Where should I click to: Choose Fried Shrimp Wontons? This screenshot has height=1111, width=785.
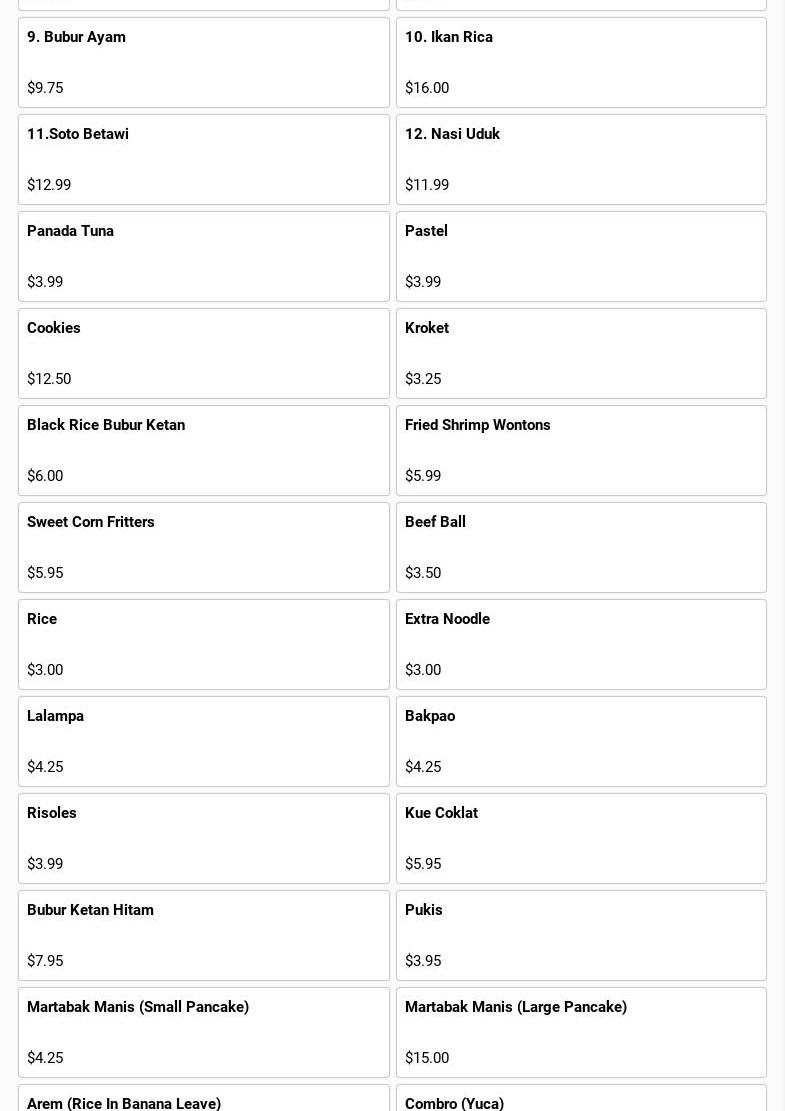[581, 450]
